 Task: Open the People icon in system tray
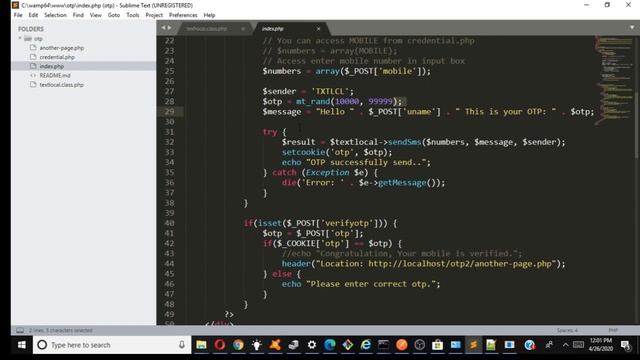click(x=549, y=345)
